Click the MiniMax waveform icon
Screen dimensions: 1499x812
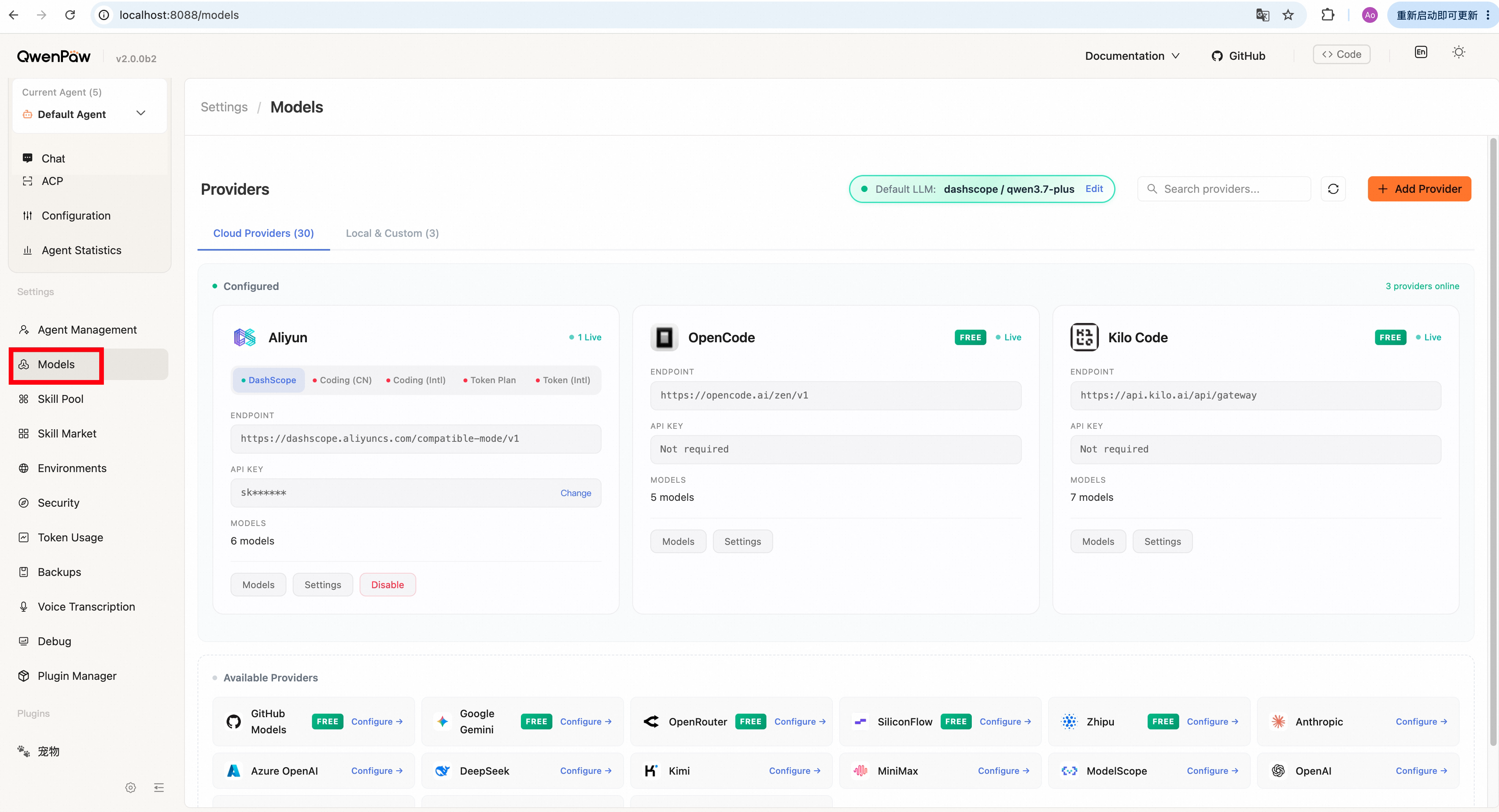[860, 771]
